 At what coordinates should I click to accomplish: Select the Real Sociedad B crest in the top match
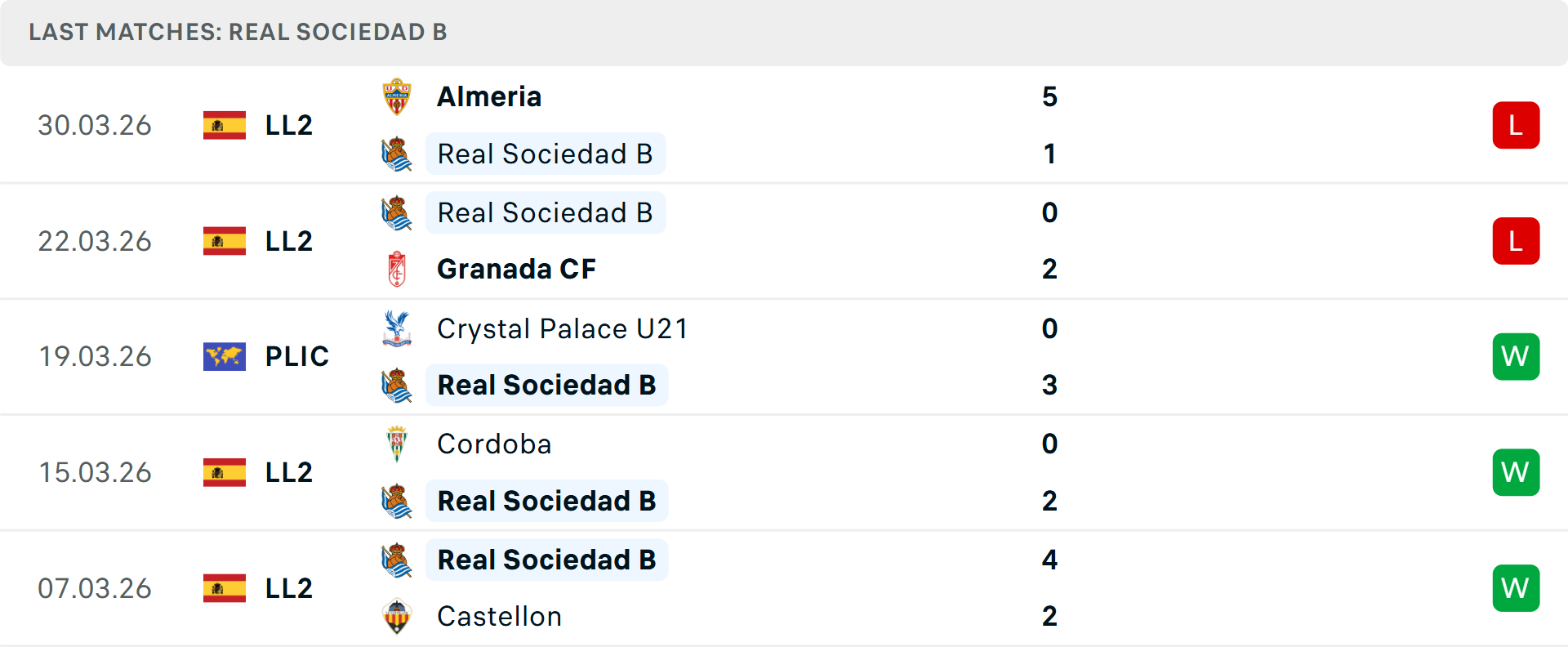[x=397, y=154]
